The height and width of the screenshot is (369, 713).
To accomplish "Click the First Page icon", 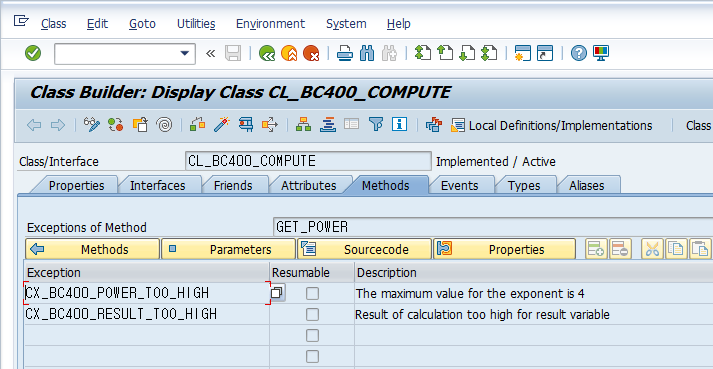I will pyautogui.click(x=422, y=53).
